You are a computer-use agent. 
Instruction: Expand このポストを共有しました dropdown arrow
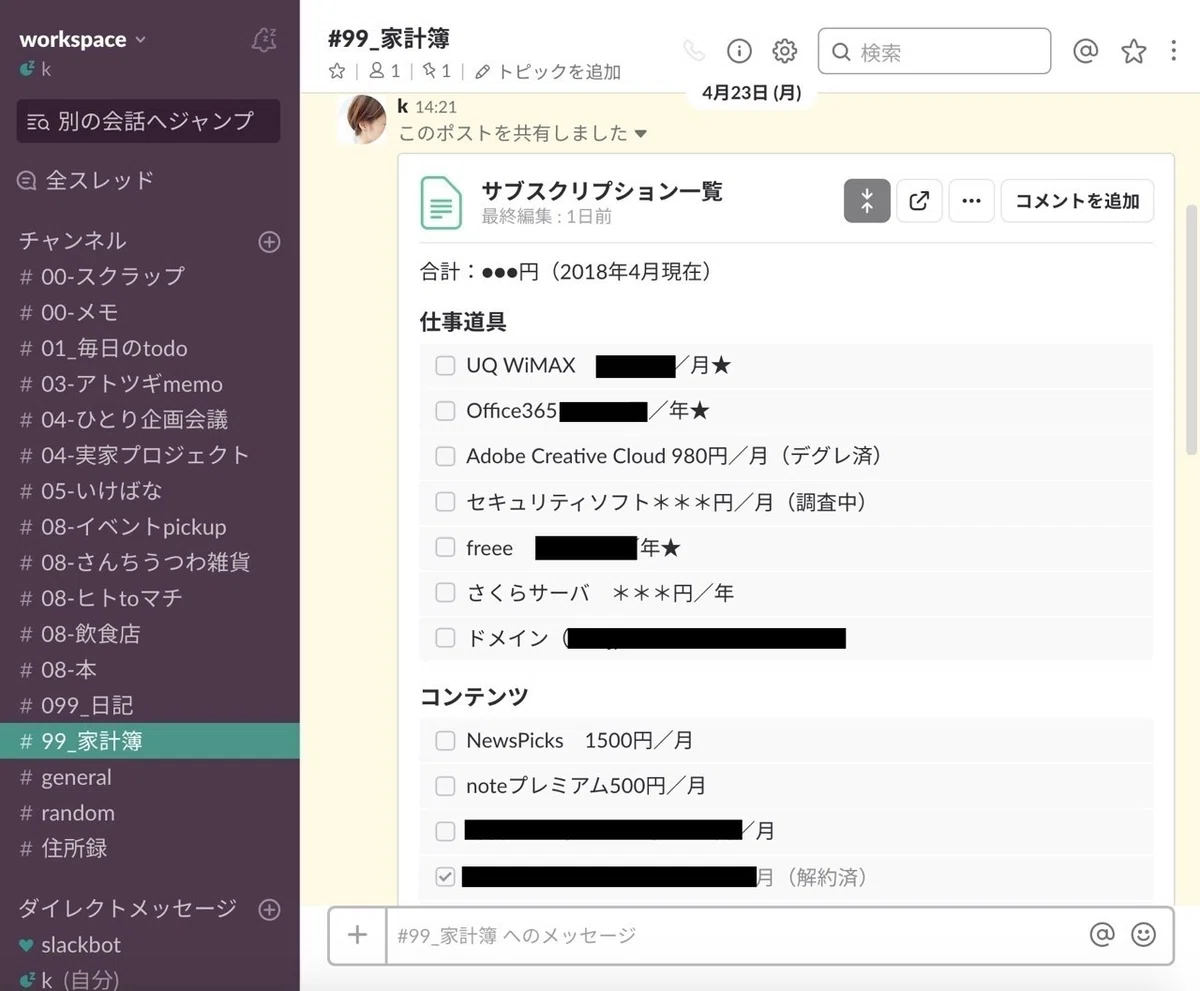[641, 133]
